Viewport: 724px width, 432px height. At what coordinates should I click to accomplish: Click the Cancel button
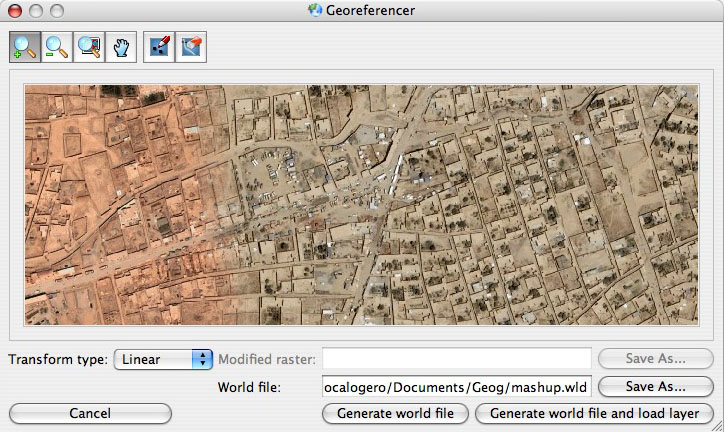tap(90, 413)
